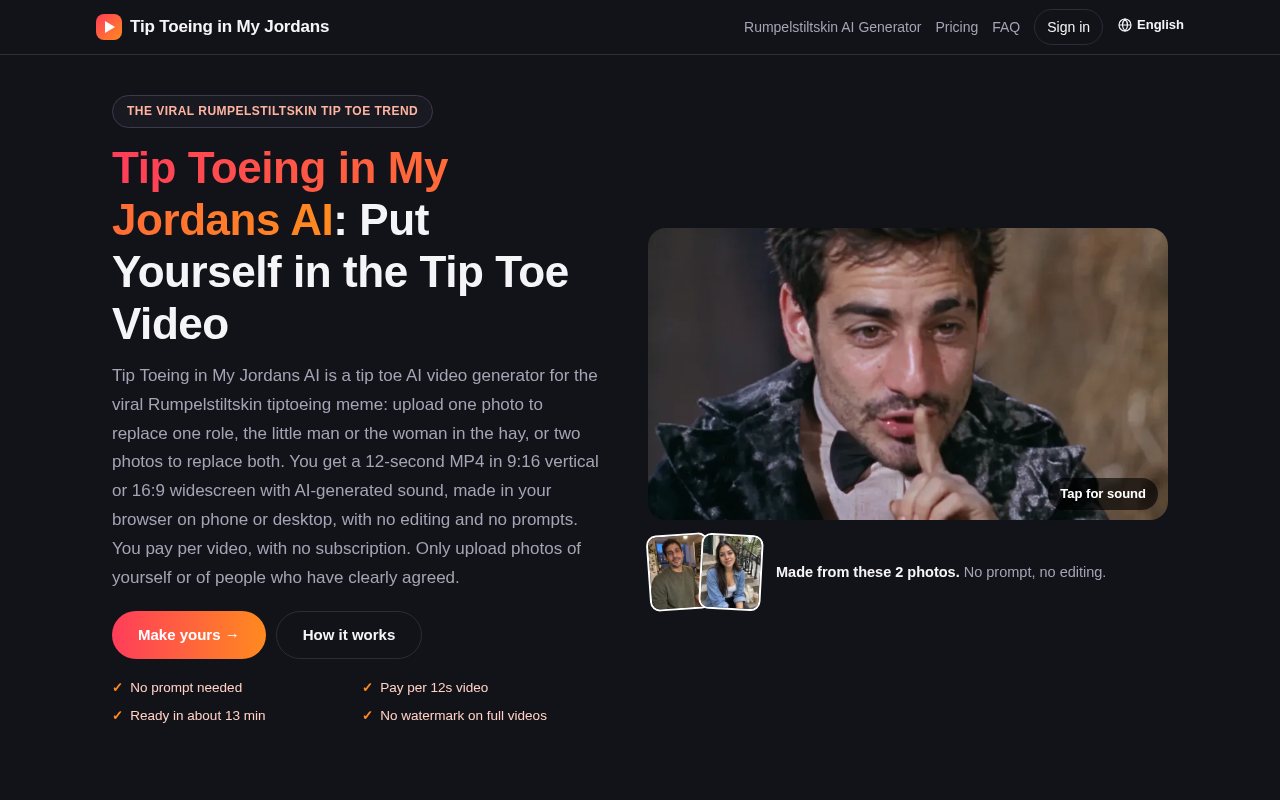Click 'No watermark on full videos' text
Screen dimensions: 1280x800
(463, 716)
